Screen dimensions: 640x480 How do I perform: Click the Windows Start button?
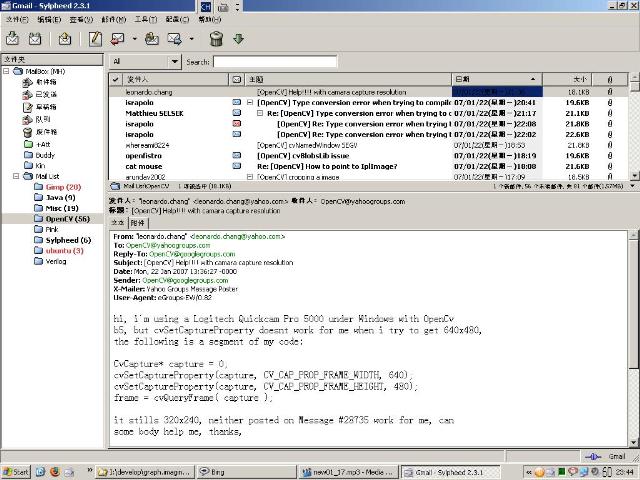tap(16, 472)
